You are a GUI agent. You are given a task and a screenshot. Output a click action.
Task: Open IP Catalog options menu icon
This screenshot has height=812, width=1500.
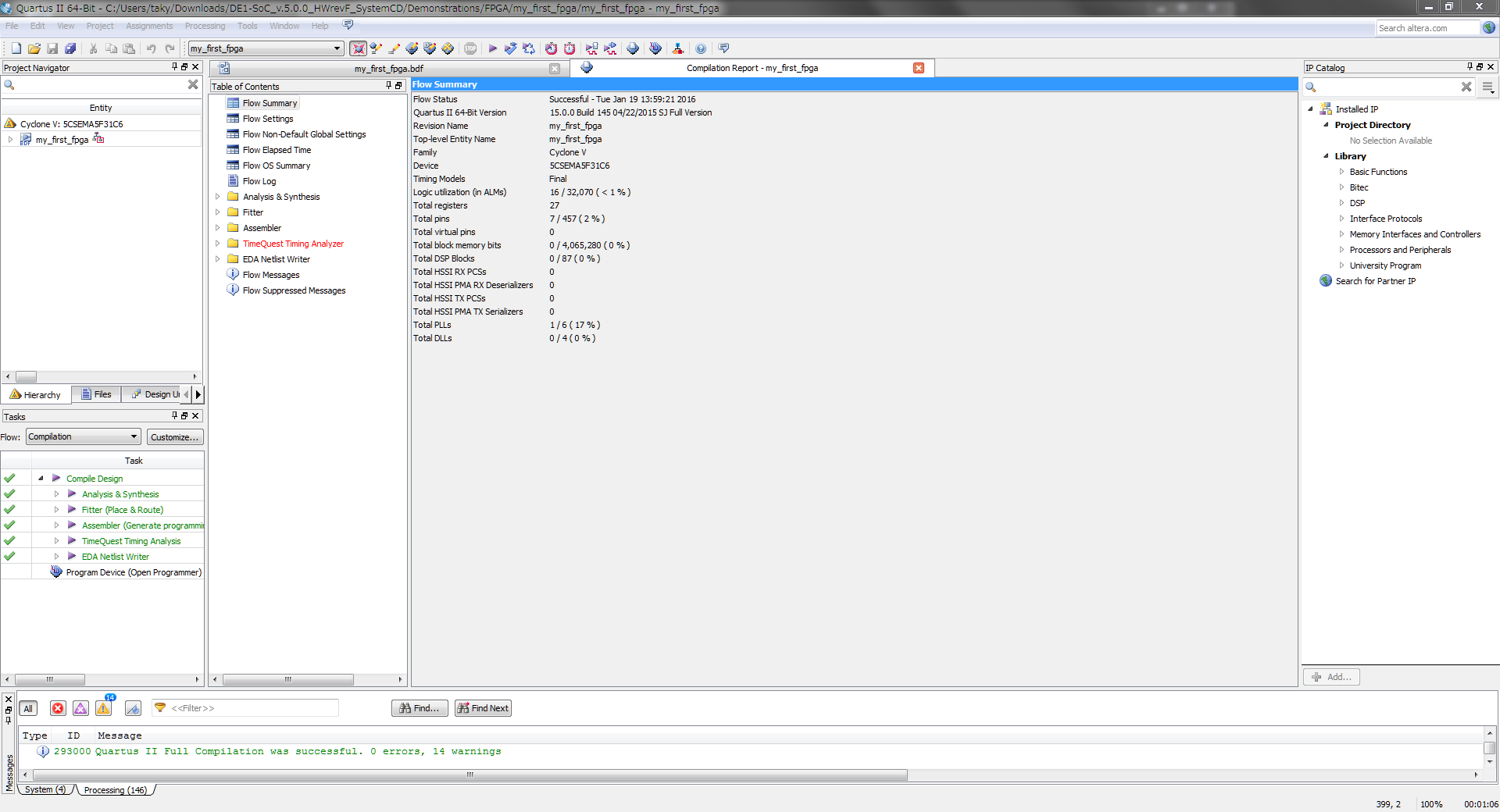pyautogui.click(x=1488, y=87)
